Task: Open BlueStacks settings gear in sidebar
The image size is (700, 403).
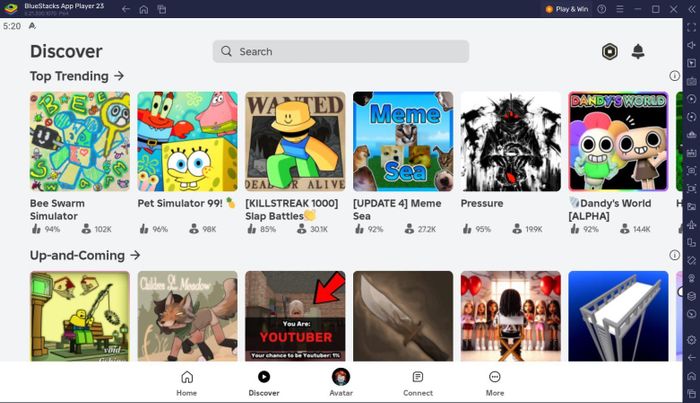Action: pyautogui.click(x=692, y=340)
